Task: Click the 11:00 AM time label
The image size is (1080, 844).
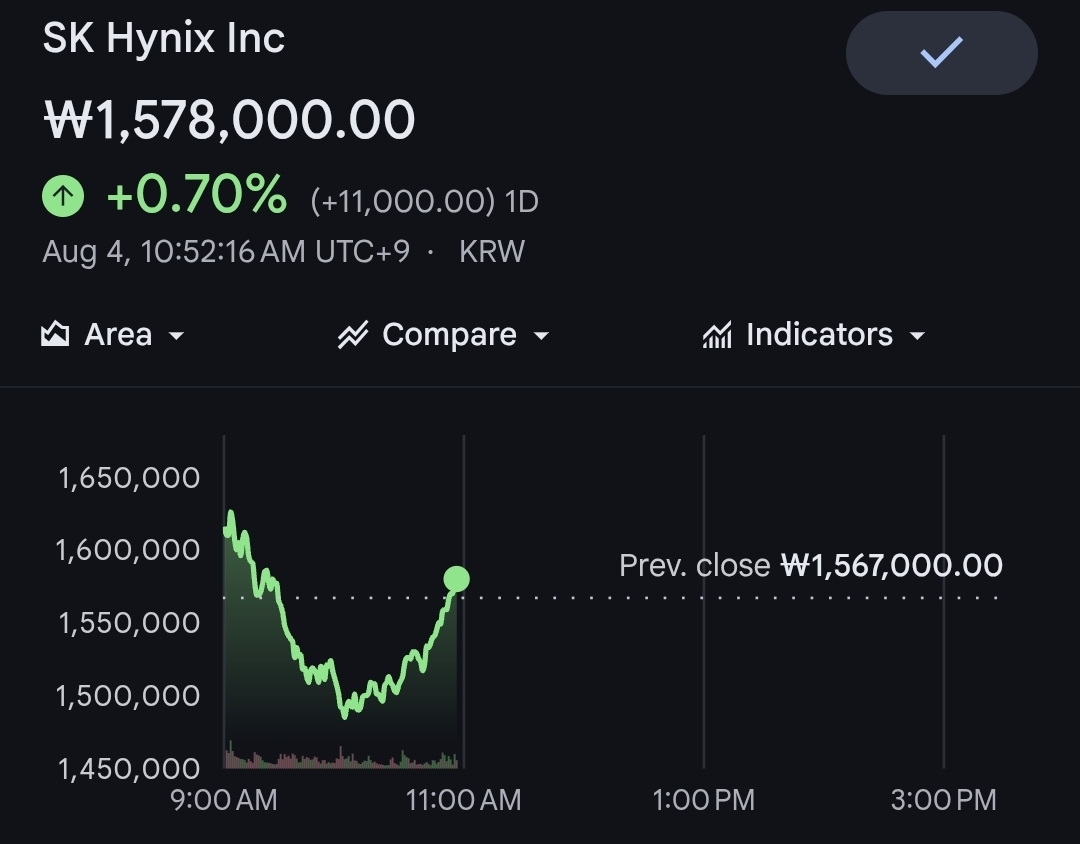Action: point(464,800)
